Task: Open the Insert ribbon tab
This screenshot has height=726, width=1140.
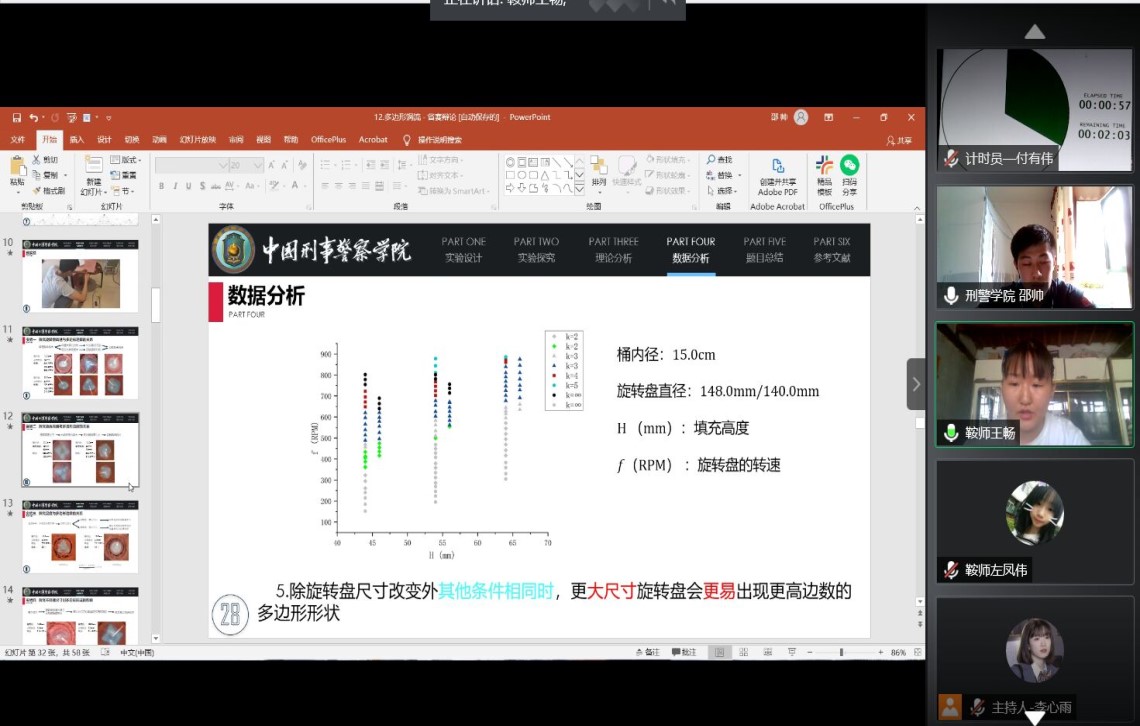Action: coord(76,140)
